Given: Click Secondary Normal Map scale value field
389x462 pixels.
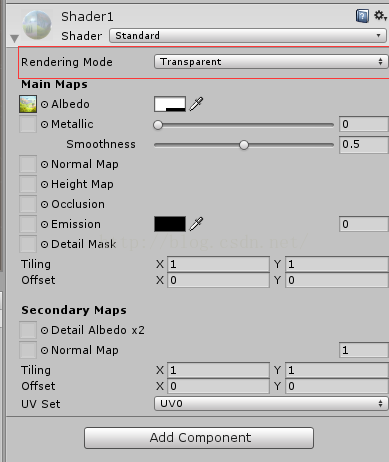Looking at the screenshot, I should click(x=364, y=350).
